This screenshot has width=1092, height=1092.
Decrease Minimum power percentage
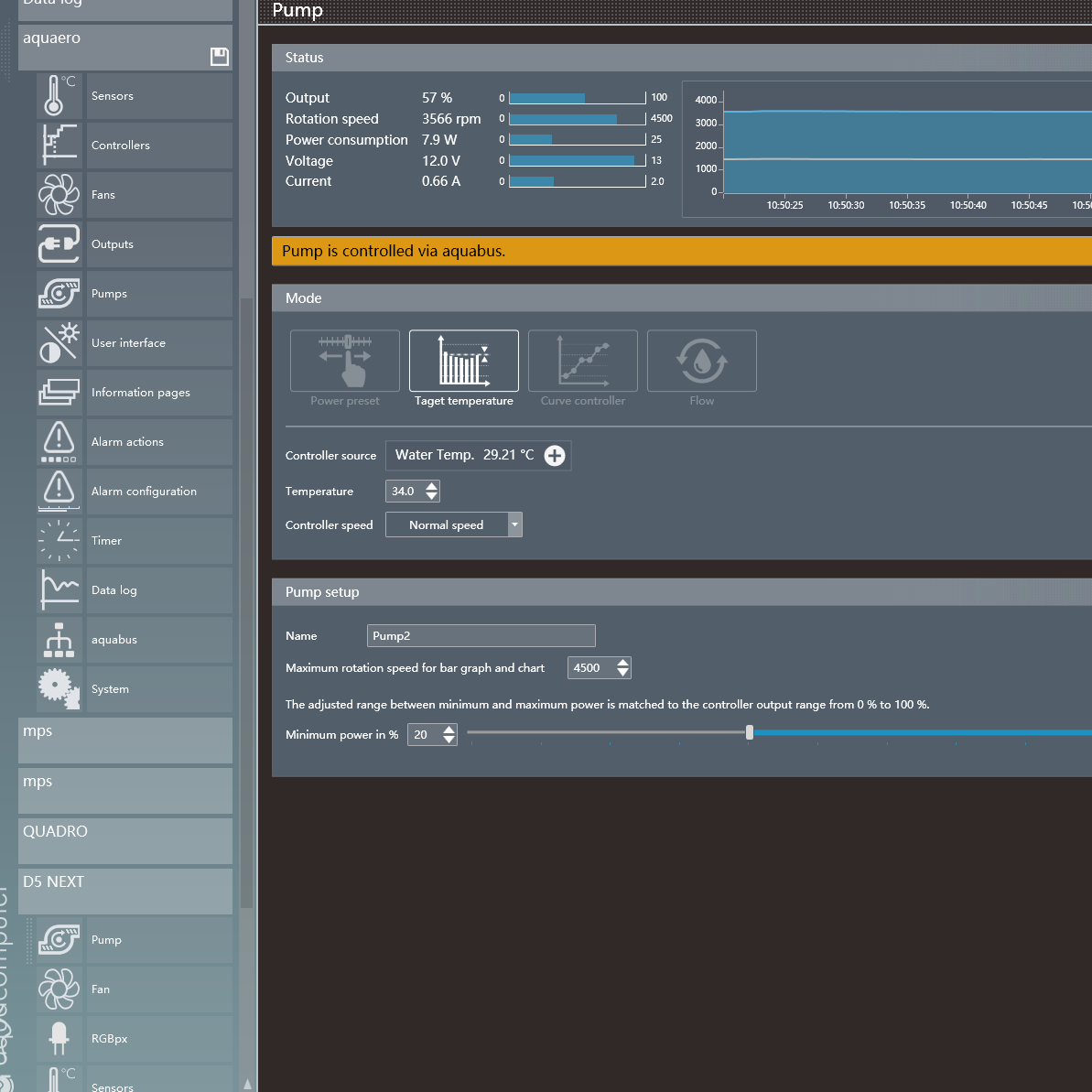coord(449,740)
